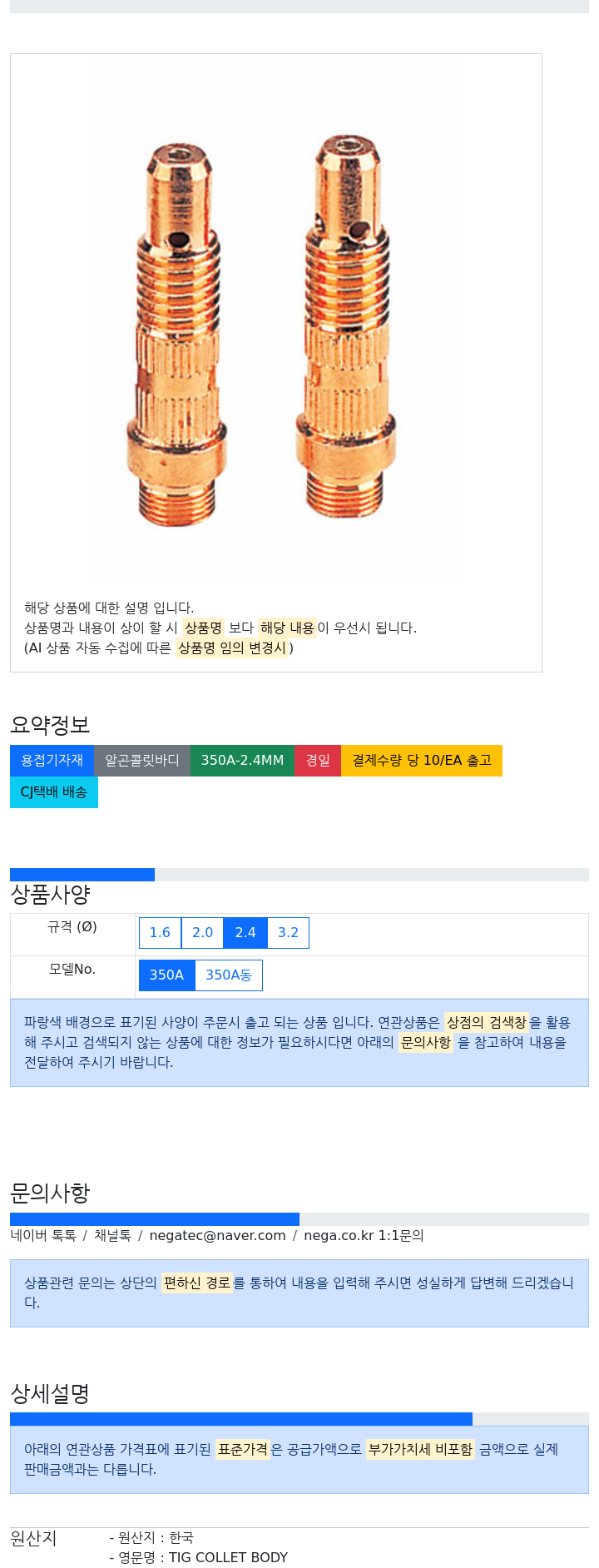This screenshot has height=1568, width=599.
Task: Select the 2.0 diameter option
Action: coord(203,933)
